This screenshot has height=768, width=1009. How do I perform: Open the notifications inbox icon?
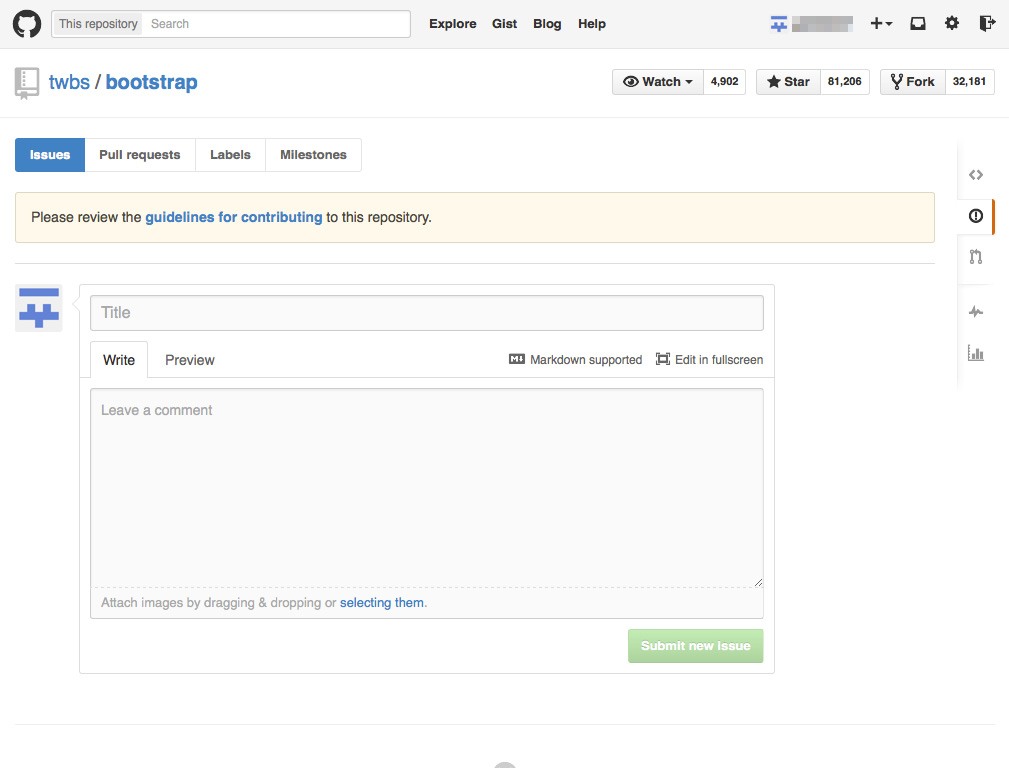coord(918,24)
